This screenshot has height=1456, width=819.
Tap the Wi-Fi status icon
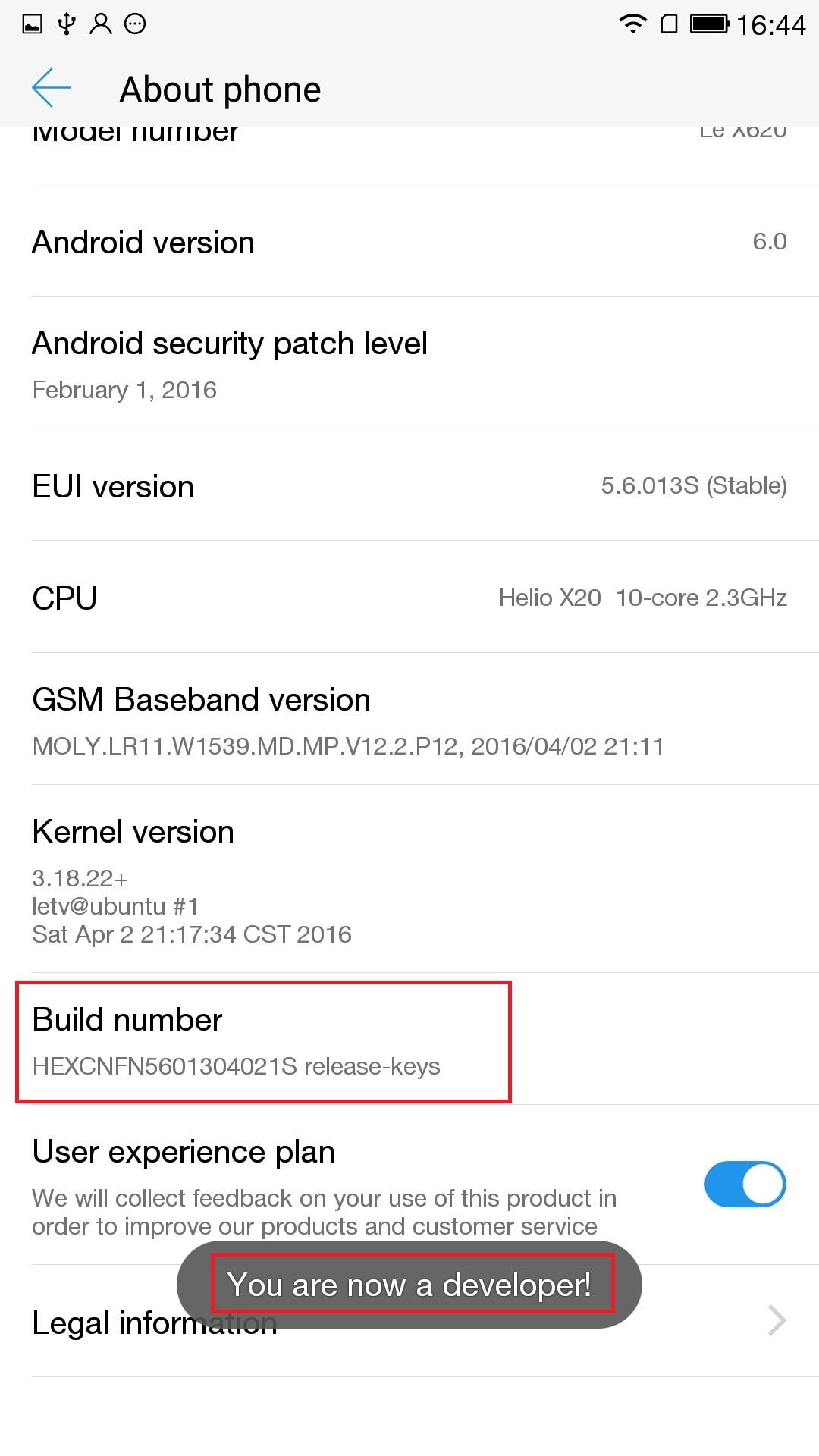(x=632, y=24)
